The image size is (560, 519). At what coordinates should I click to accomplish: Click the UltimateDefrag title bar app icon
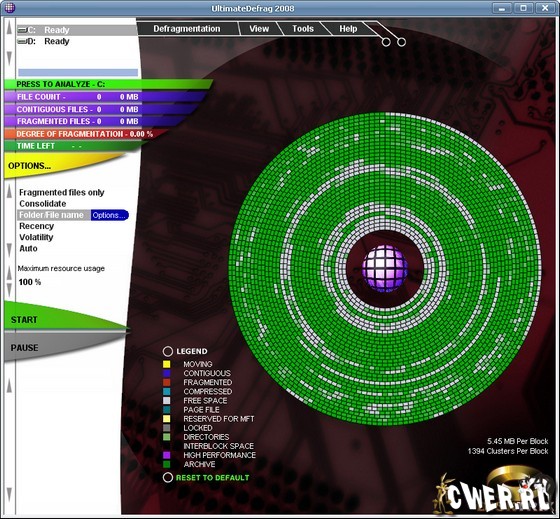(x=10, y=8)
